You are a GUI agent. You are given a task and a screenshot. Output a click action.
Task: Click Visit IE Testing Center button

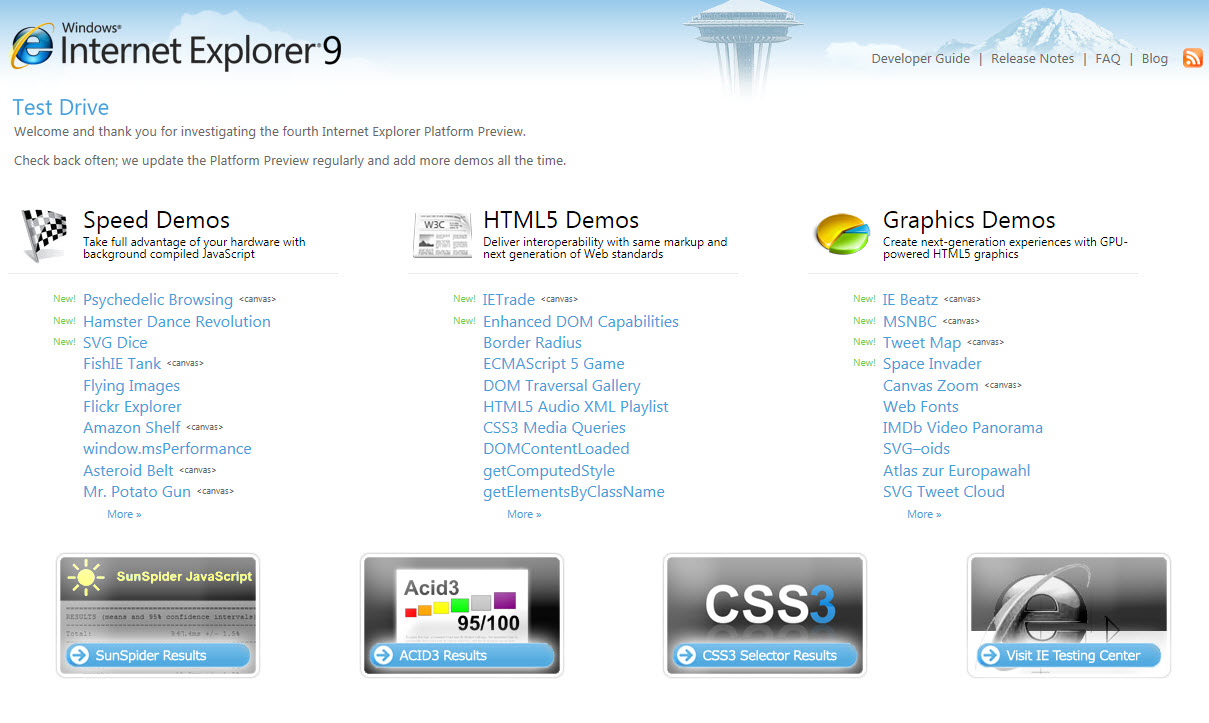pyautogui.click(x=1069, y=655)
